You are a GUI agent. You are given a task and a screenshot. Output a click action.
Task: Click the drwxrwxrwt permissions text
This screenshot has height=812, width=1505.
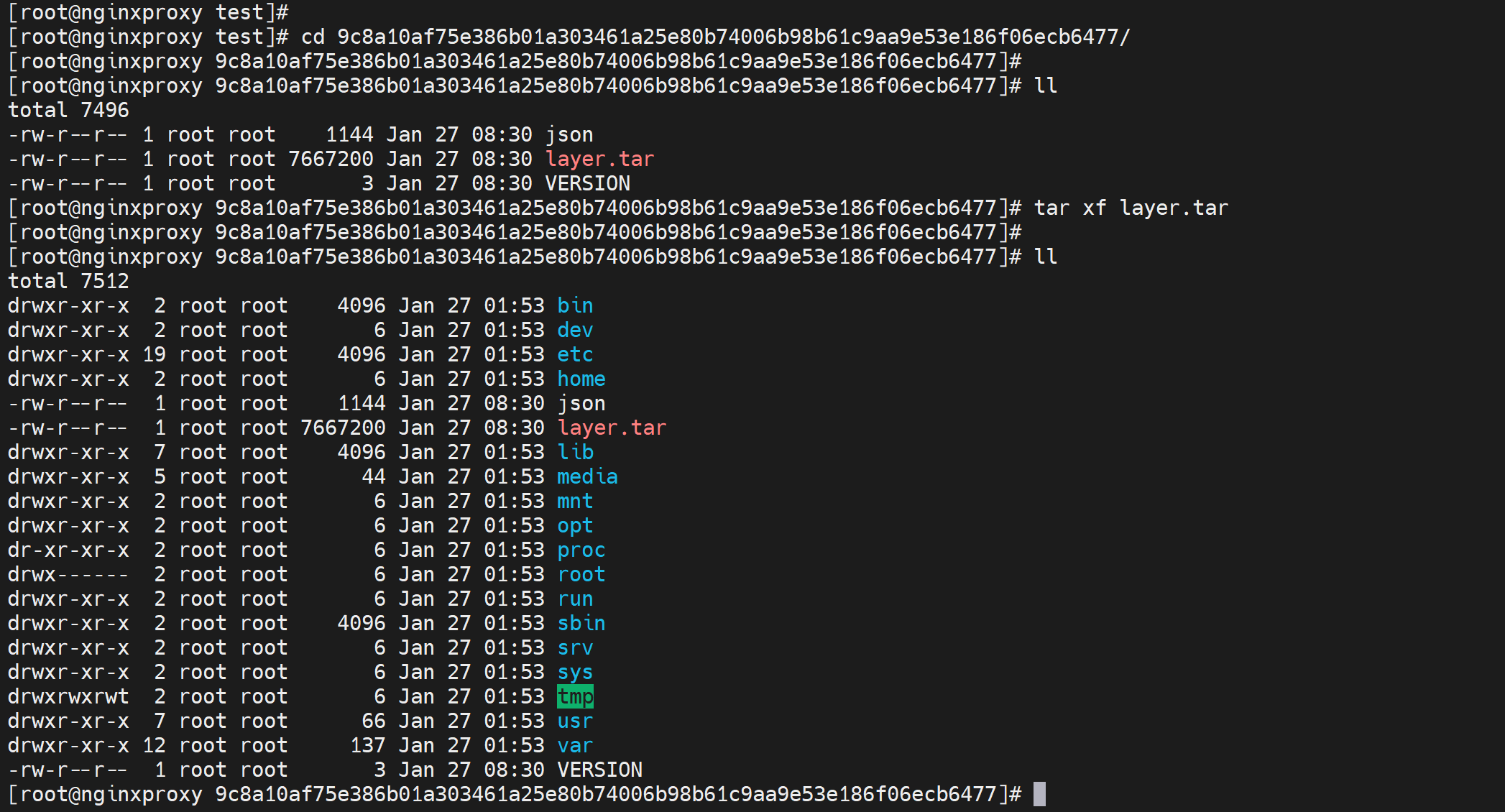coord(68,696)
